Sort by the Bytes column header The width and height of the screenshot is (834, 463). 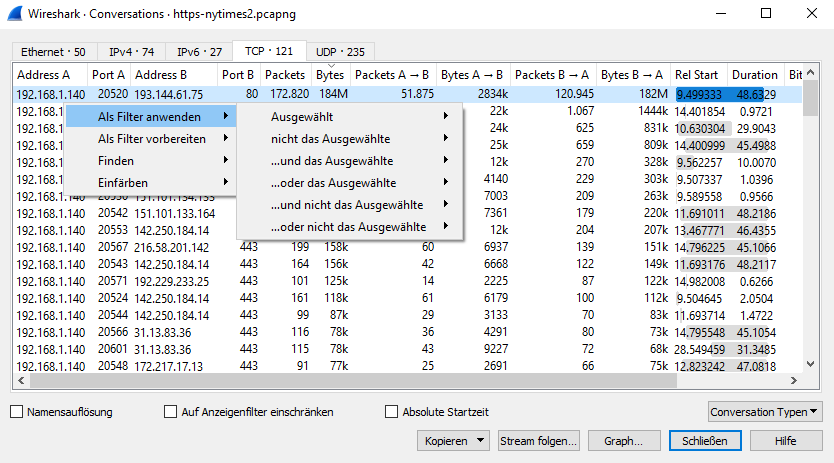pyautogui.click(x=330, y=75)
